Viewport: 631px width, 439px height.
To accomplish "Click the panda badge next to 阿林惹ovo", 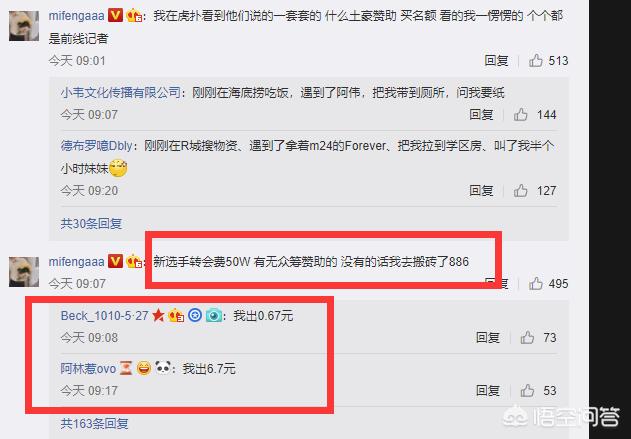I will click(x=163, y=367).
